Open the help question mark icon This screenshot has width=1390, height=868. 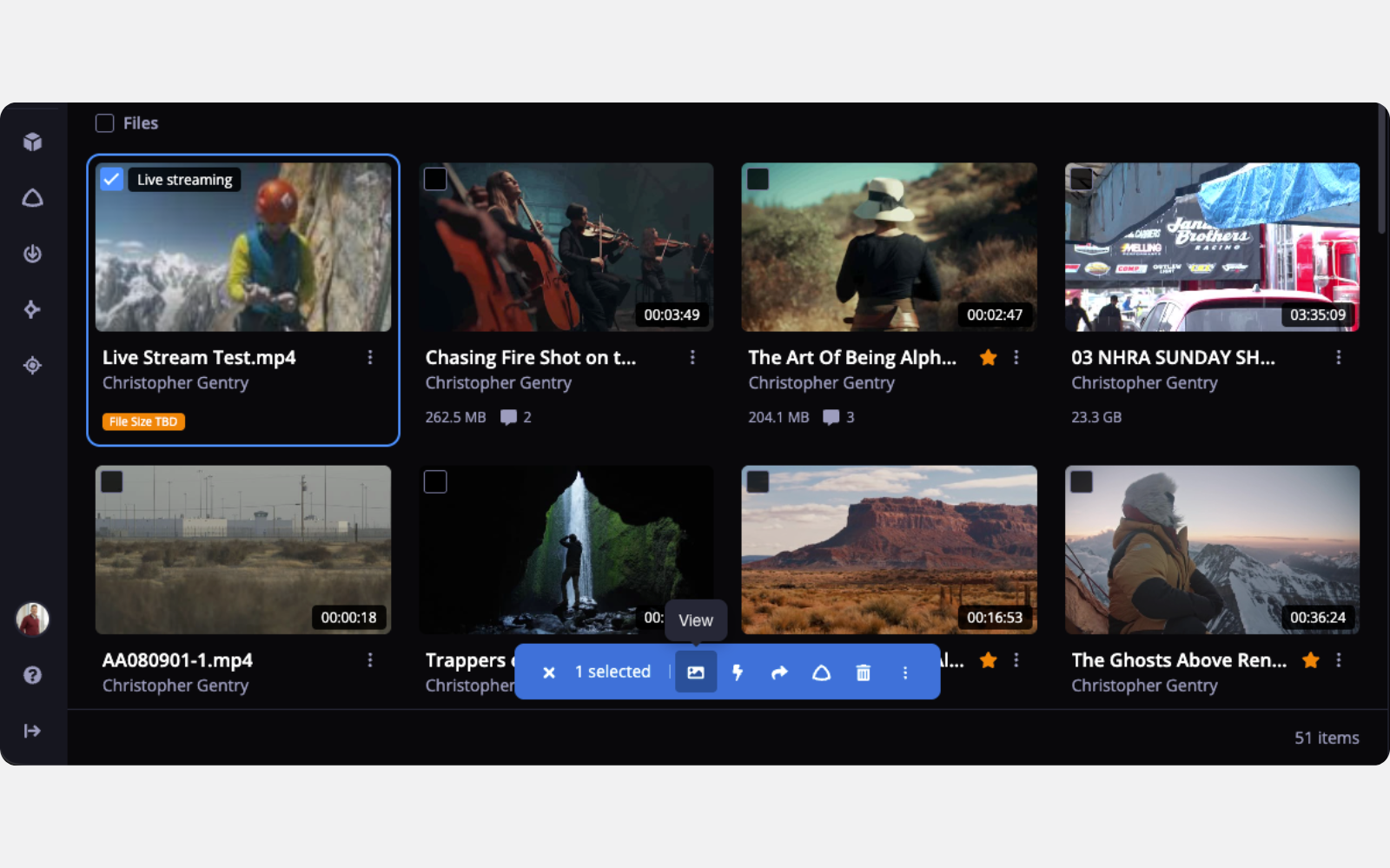(x=33, y=675)
